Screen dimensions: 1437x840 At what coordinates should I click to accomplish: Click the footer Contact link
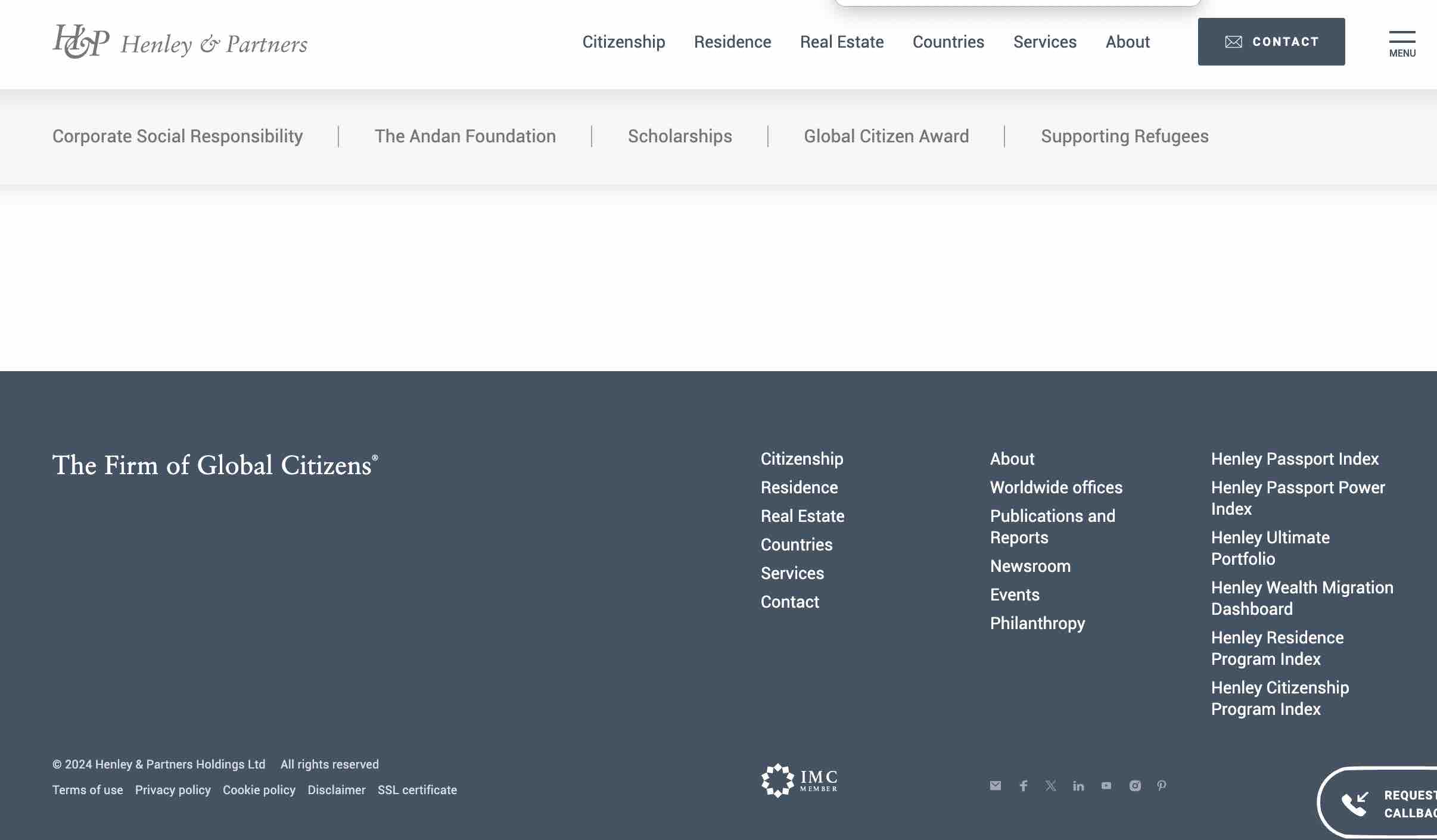pyautogui.click(x=790, y=602)
